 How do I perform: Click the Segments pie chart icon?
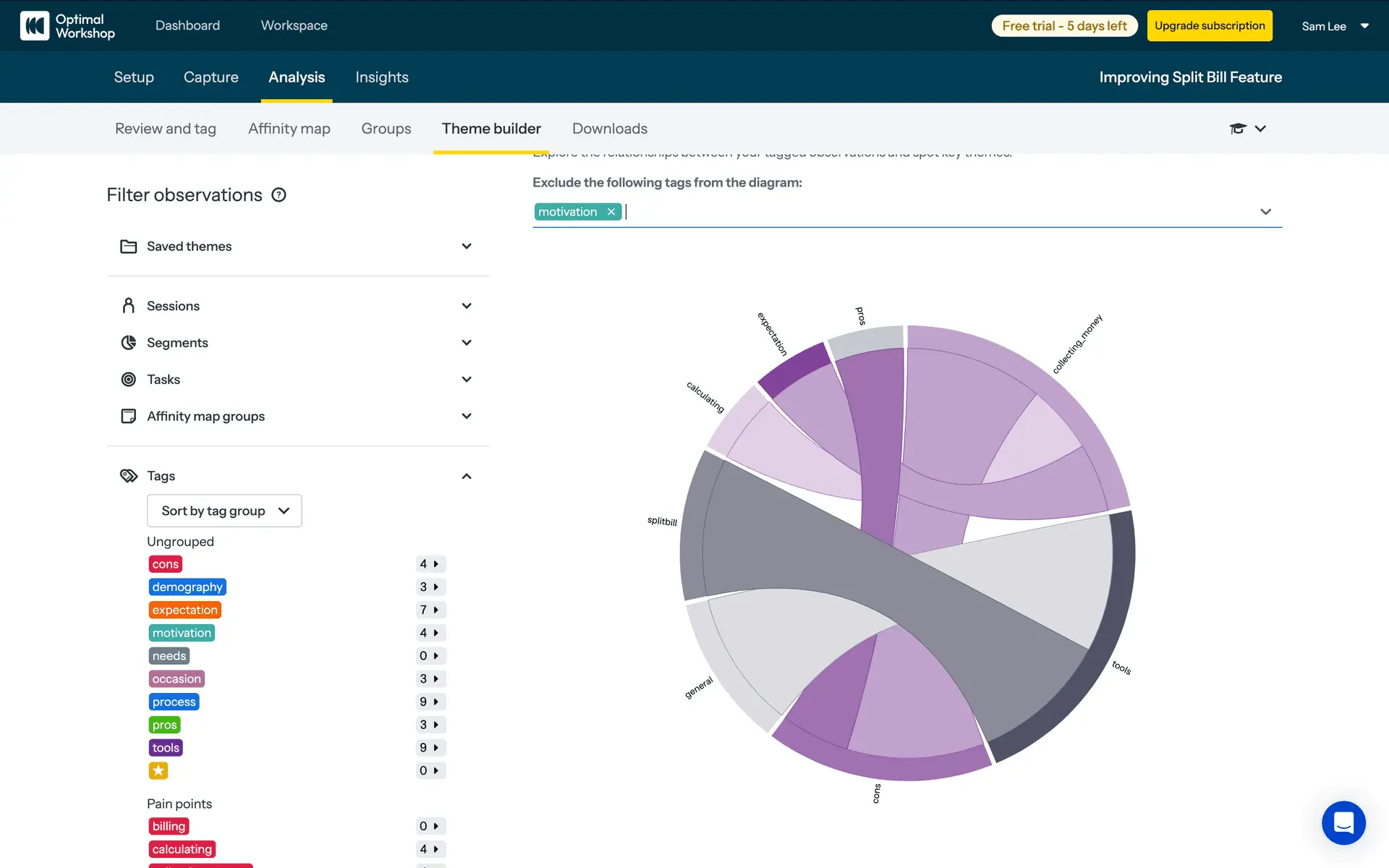click(x=129, y=343)
